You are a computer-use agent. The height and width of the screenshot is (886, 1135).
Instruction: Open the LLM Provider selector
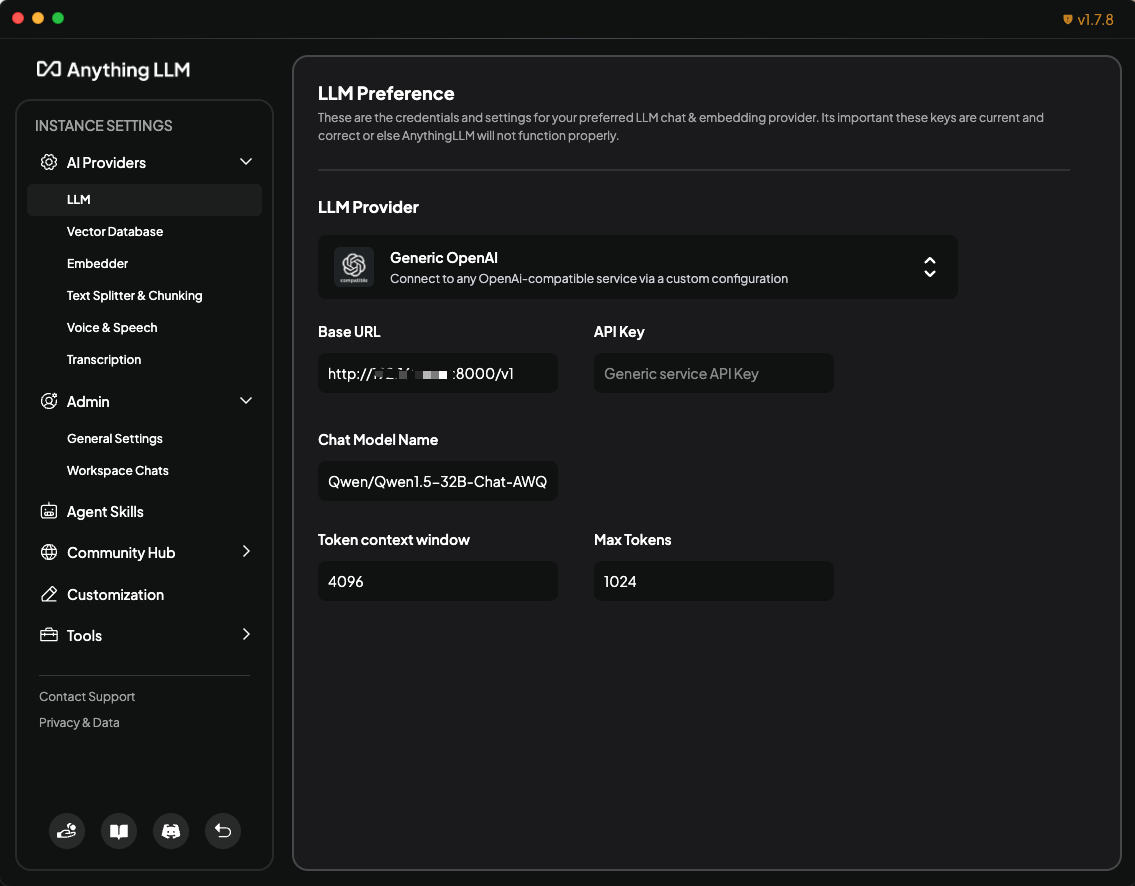[x=637, y=267]
